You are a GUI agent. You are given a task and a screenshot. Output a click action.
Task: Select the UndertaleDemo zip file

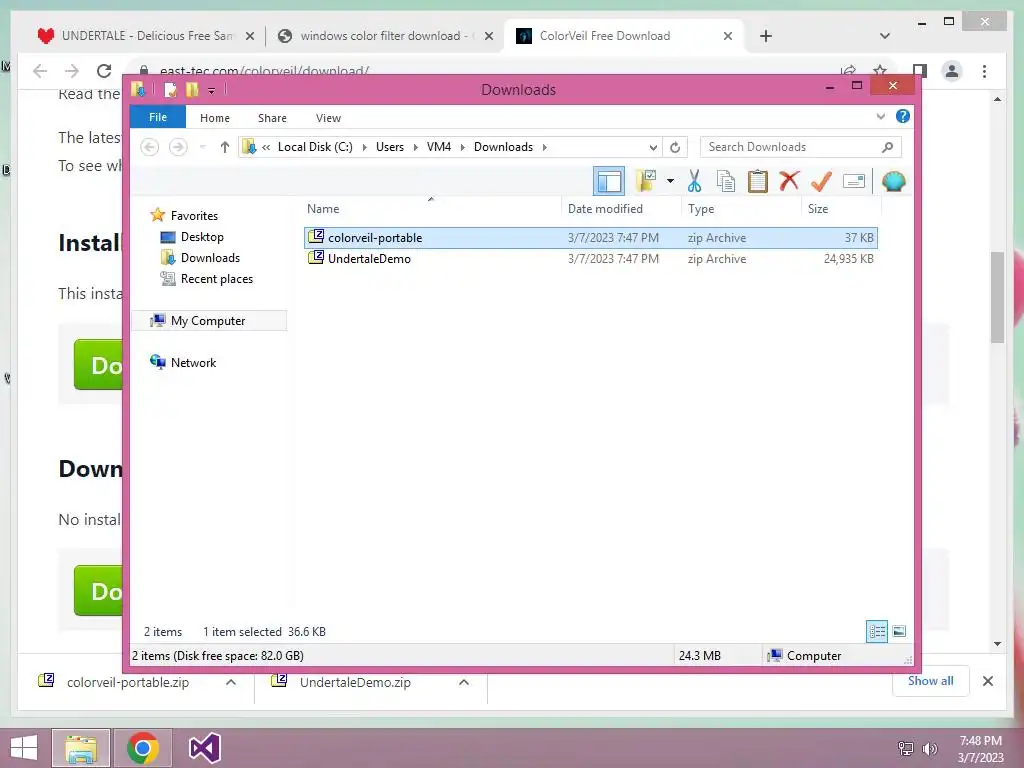[x=590, y=259]
